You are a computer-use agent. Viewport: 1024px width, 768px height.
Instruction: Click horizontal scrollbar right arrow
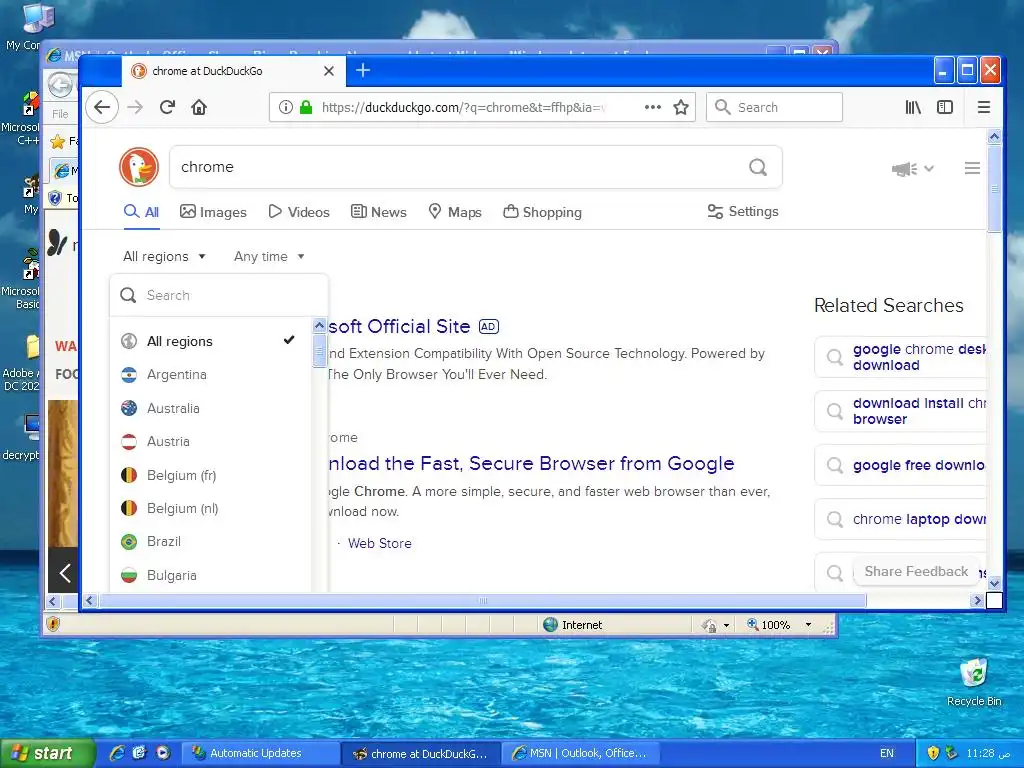[977, 600]
